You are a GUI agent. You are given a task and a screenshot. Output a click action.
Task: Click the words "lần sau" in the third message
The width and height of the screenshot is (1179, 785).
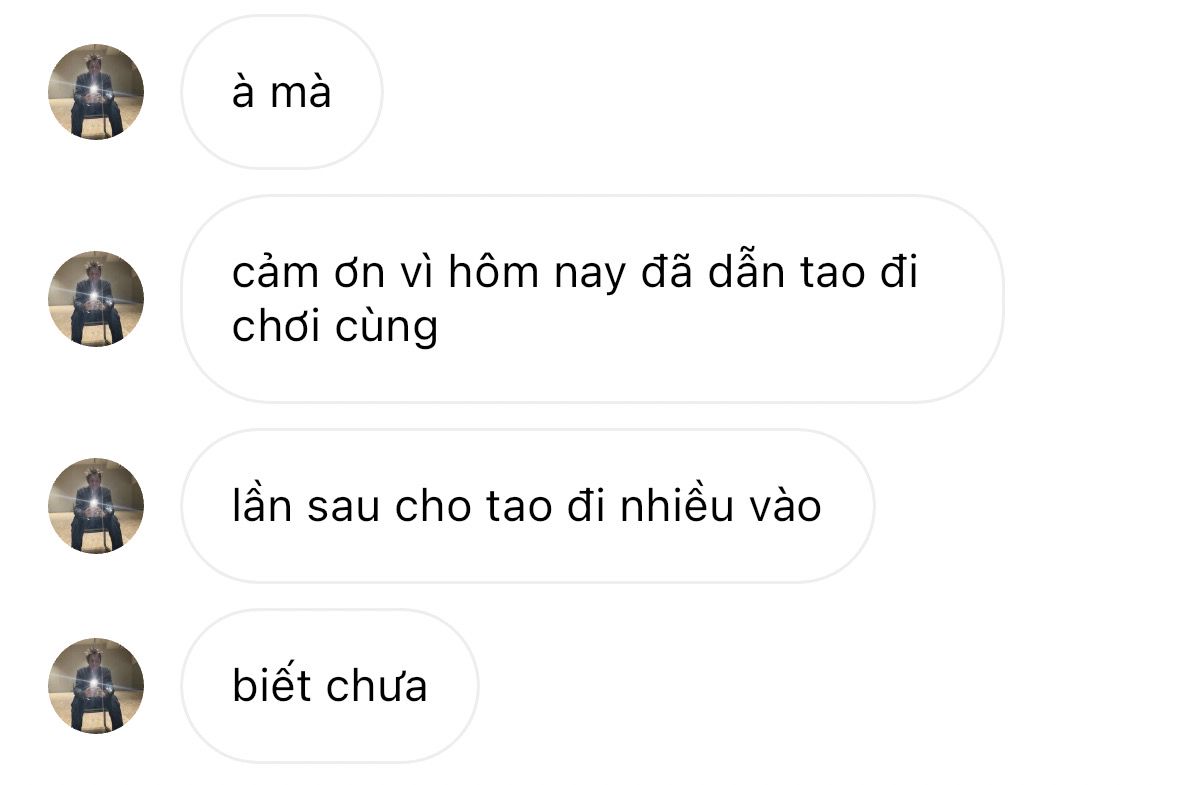click(305, 505)
